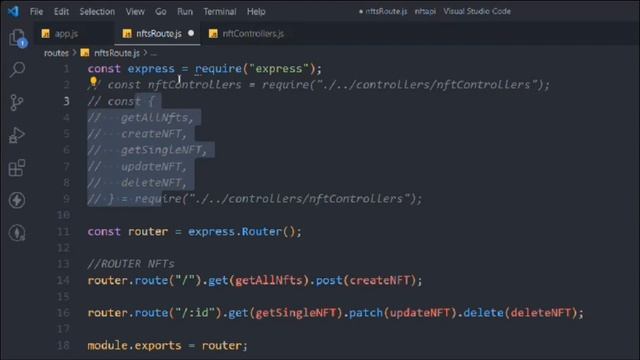Viewport: 640px width, 360px height.
Task: Click the bottom circular activity bar icon
Action: click(17, 233)
